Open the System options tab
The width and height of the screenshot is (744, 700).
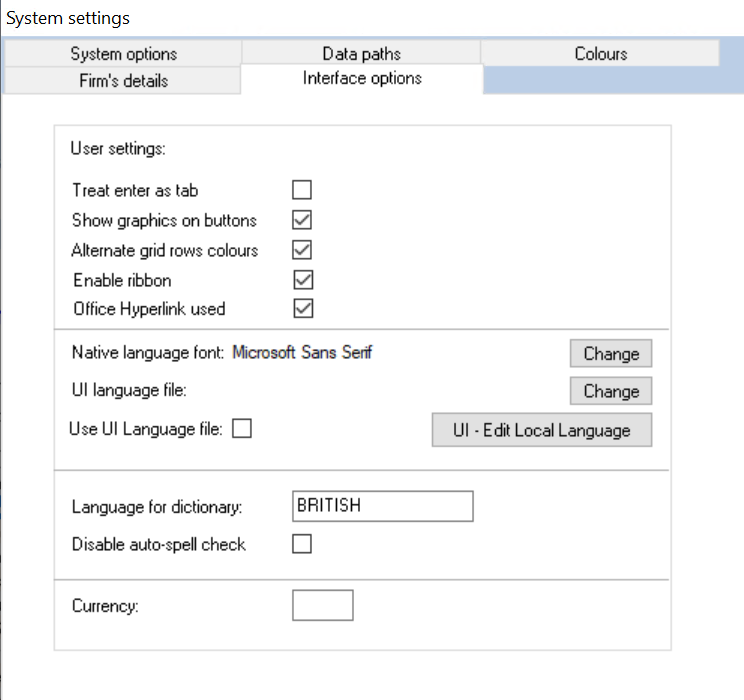point(123,54)
